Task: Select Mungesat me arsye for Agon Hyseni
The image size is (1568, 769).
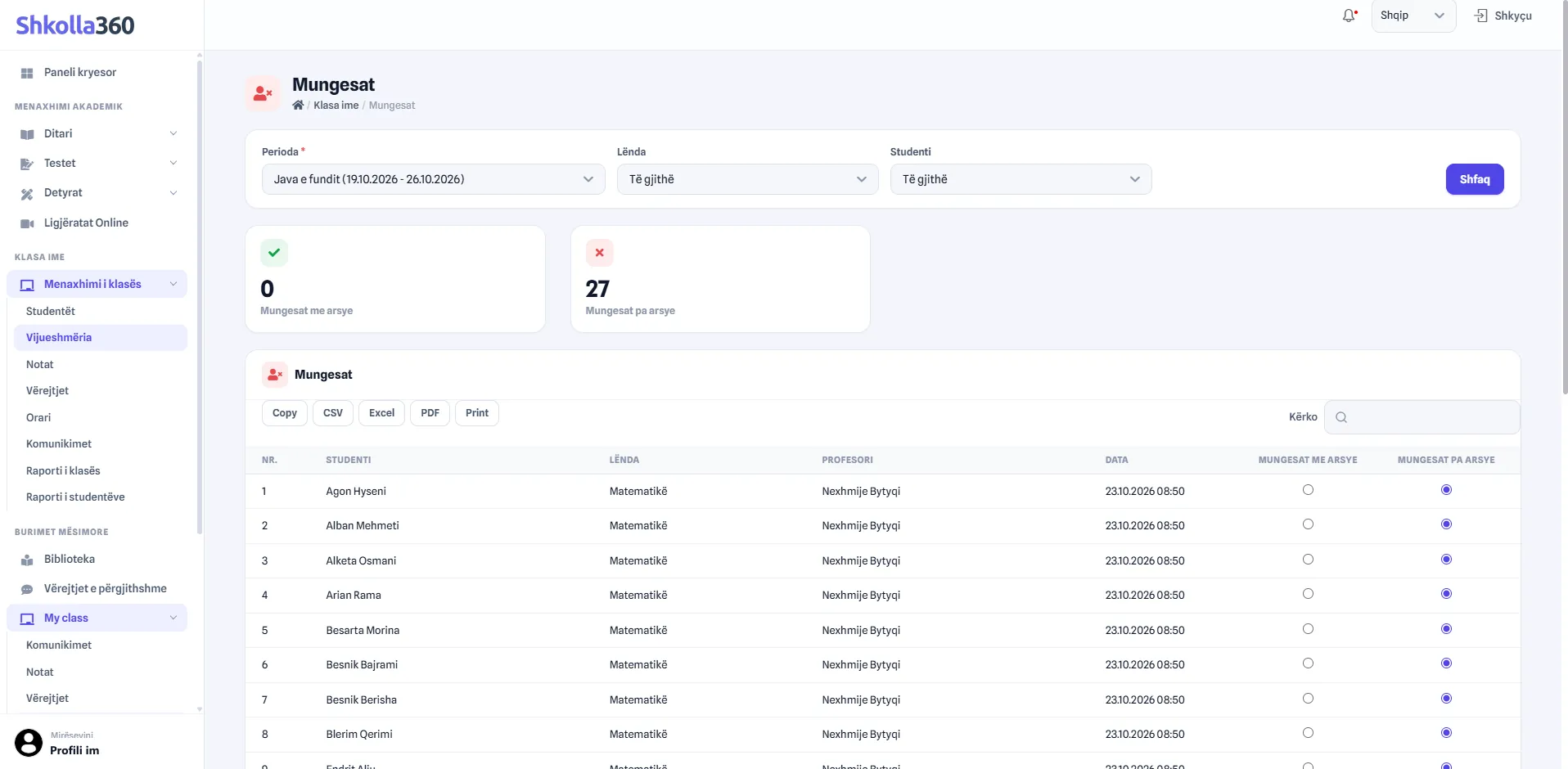Action: (1308, 490)
